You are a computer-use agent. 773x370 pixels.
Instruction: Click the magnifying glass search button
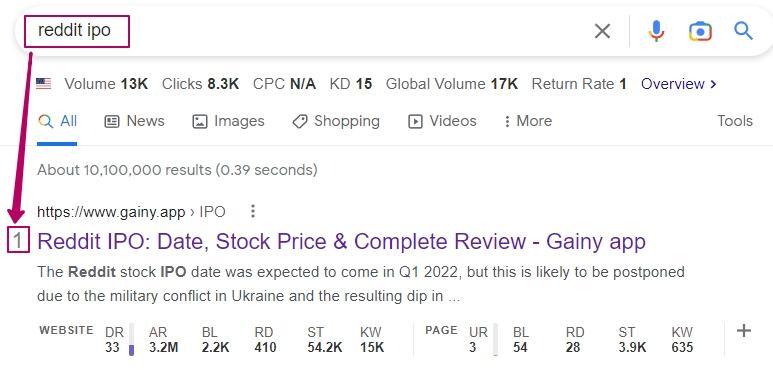pyautogui.click(x=743, y=31)
